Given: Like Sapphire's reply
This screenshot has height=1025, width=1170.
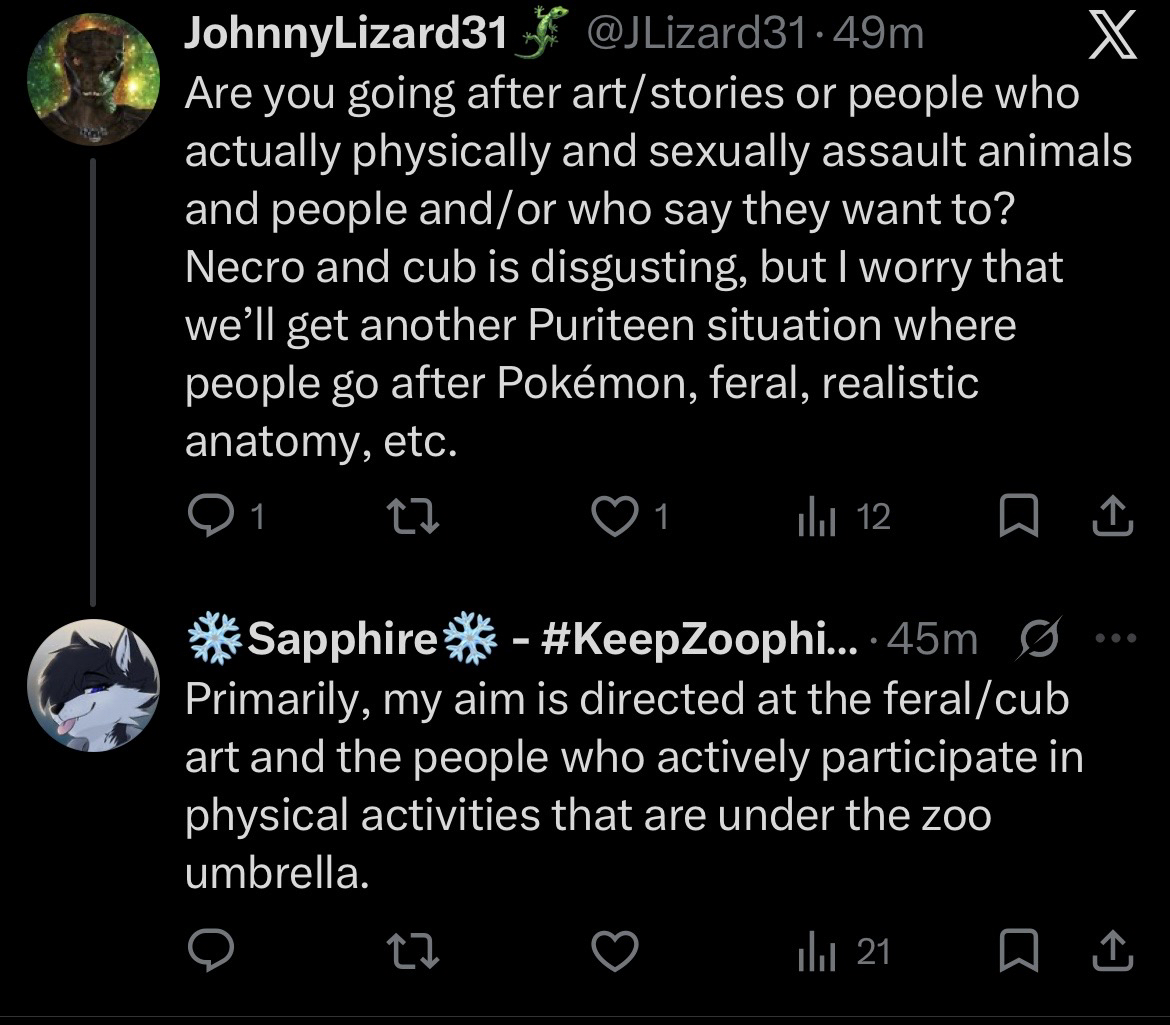Looking at the screenshot, I should (614, 952).
